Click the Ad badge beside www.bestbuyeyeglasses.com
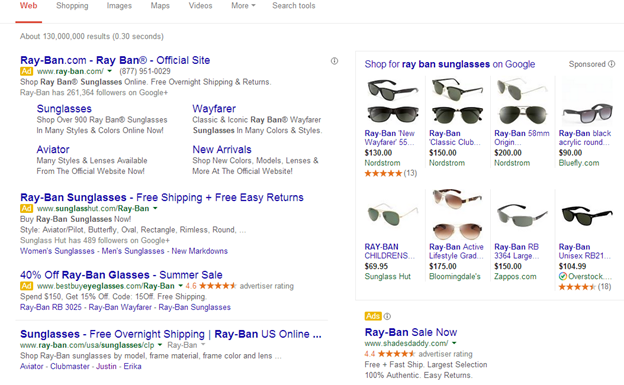This screenshot has height=385, width=624. 27,286
